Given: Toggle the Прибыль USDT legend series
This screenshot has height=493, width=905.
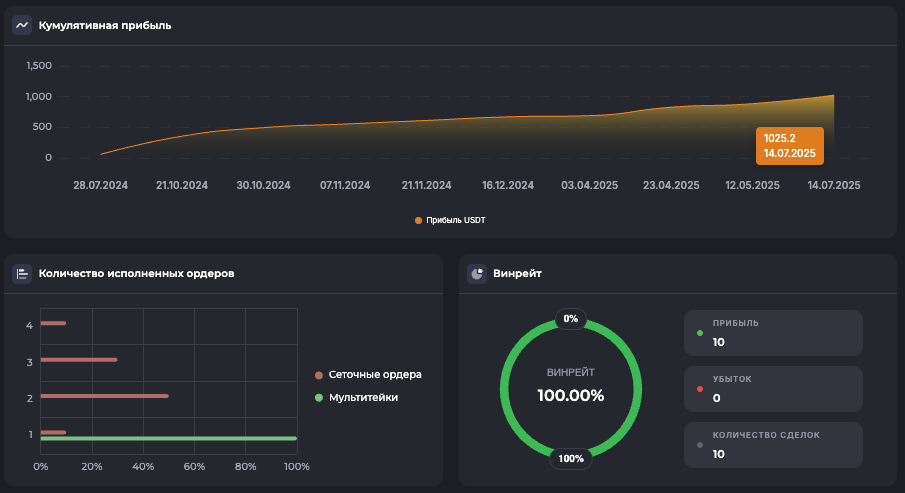Looking at the screenshot, I should 449,220.
